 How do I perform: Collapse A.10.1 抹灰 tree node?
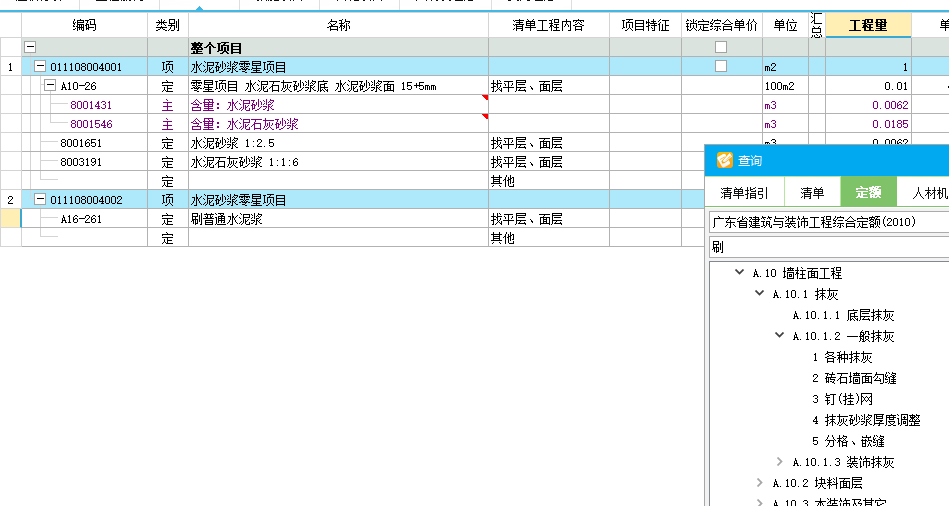[x=759, y=294]
